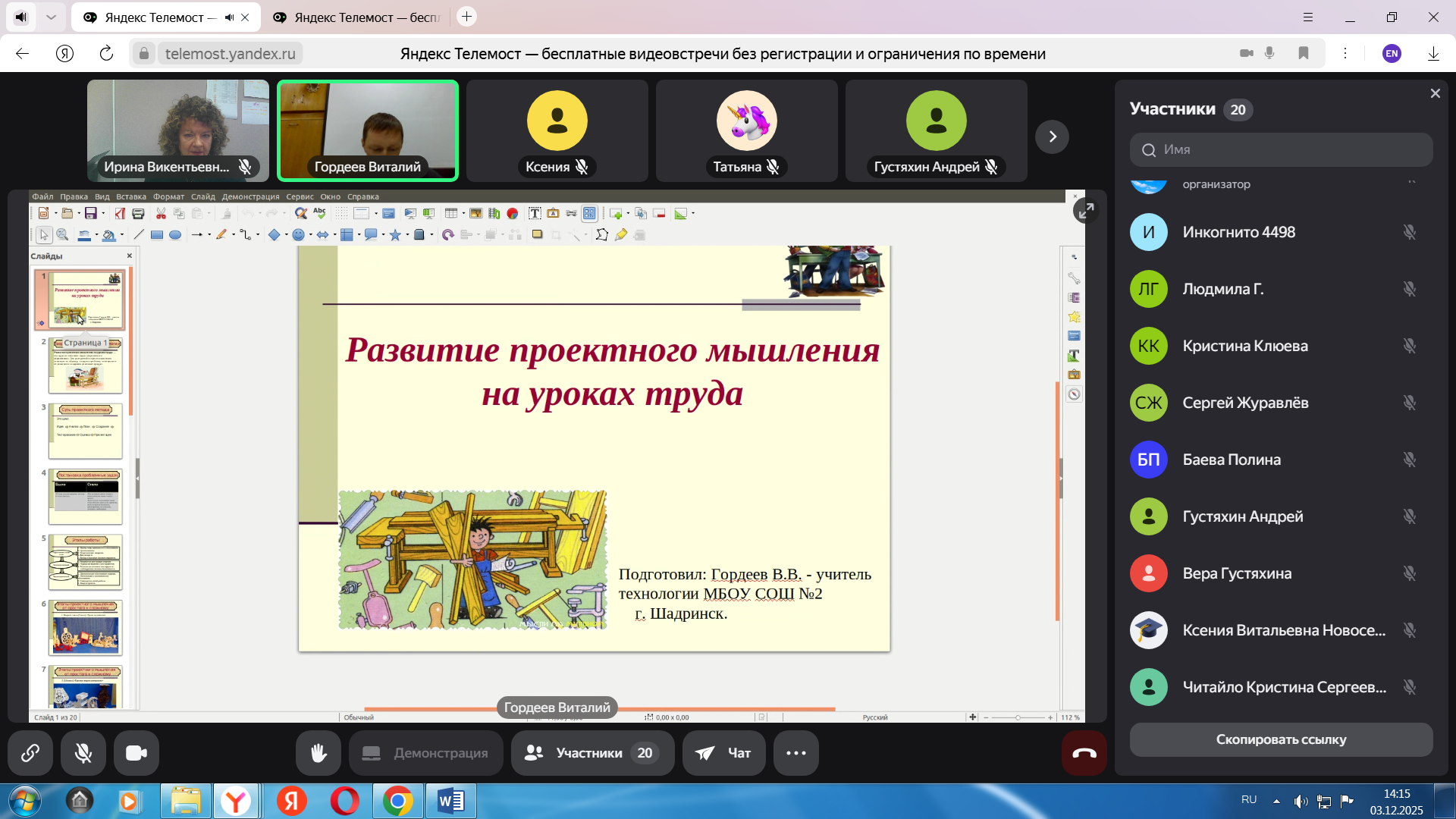The image size is (1456, 819).
Task: Toggle your camera on
Action: click(x=136, y=753)
